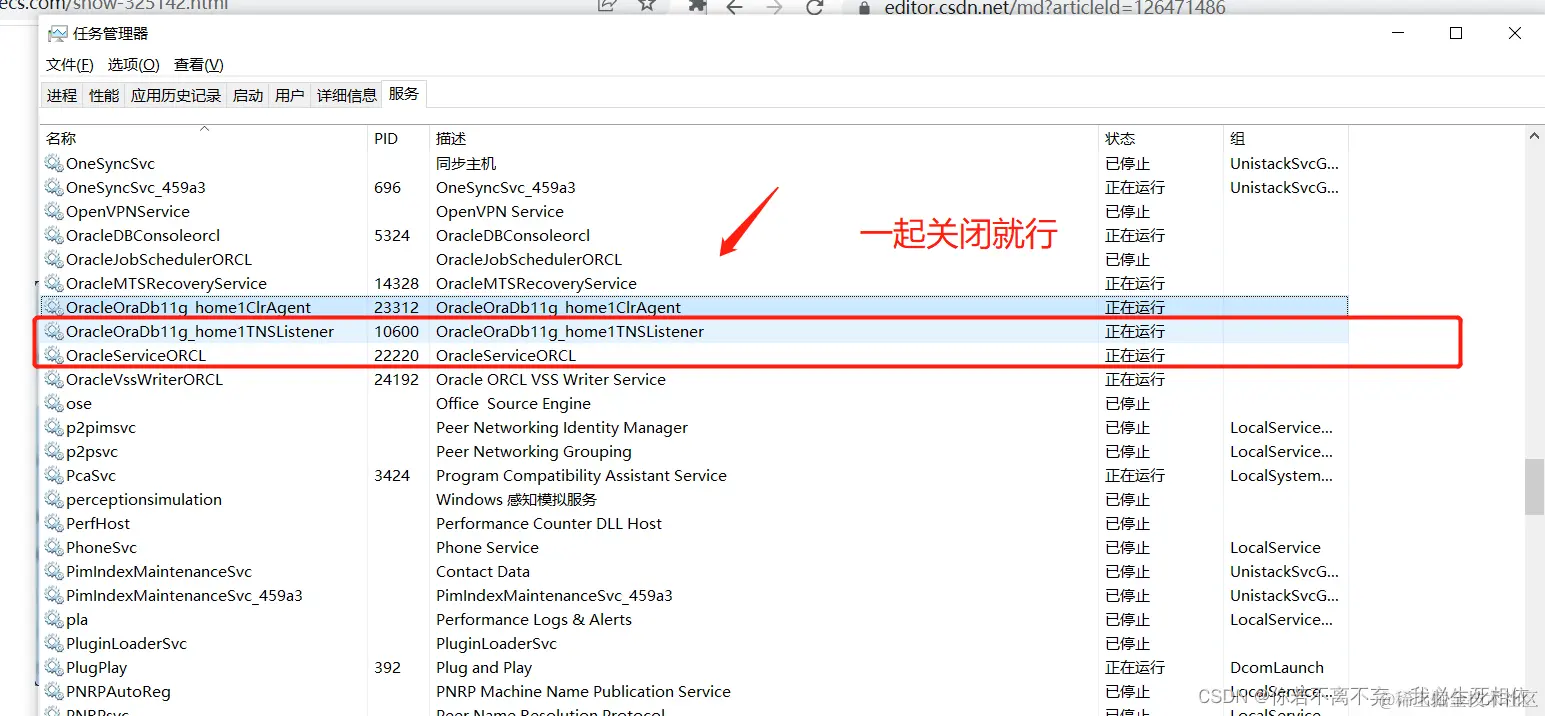Image resolution: width=1545 pixels, height=716 pixels.
Task: Click description Performance Logs & Alerts
Action: 534,619
